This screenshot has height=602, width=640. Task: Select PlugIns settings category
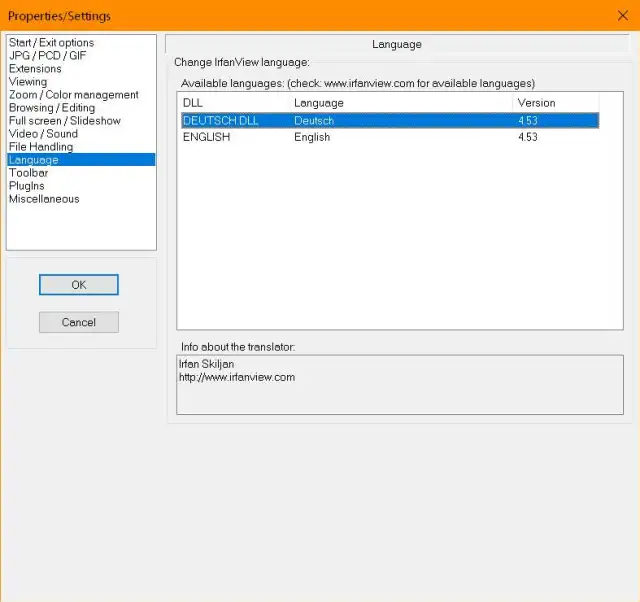27,186
